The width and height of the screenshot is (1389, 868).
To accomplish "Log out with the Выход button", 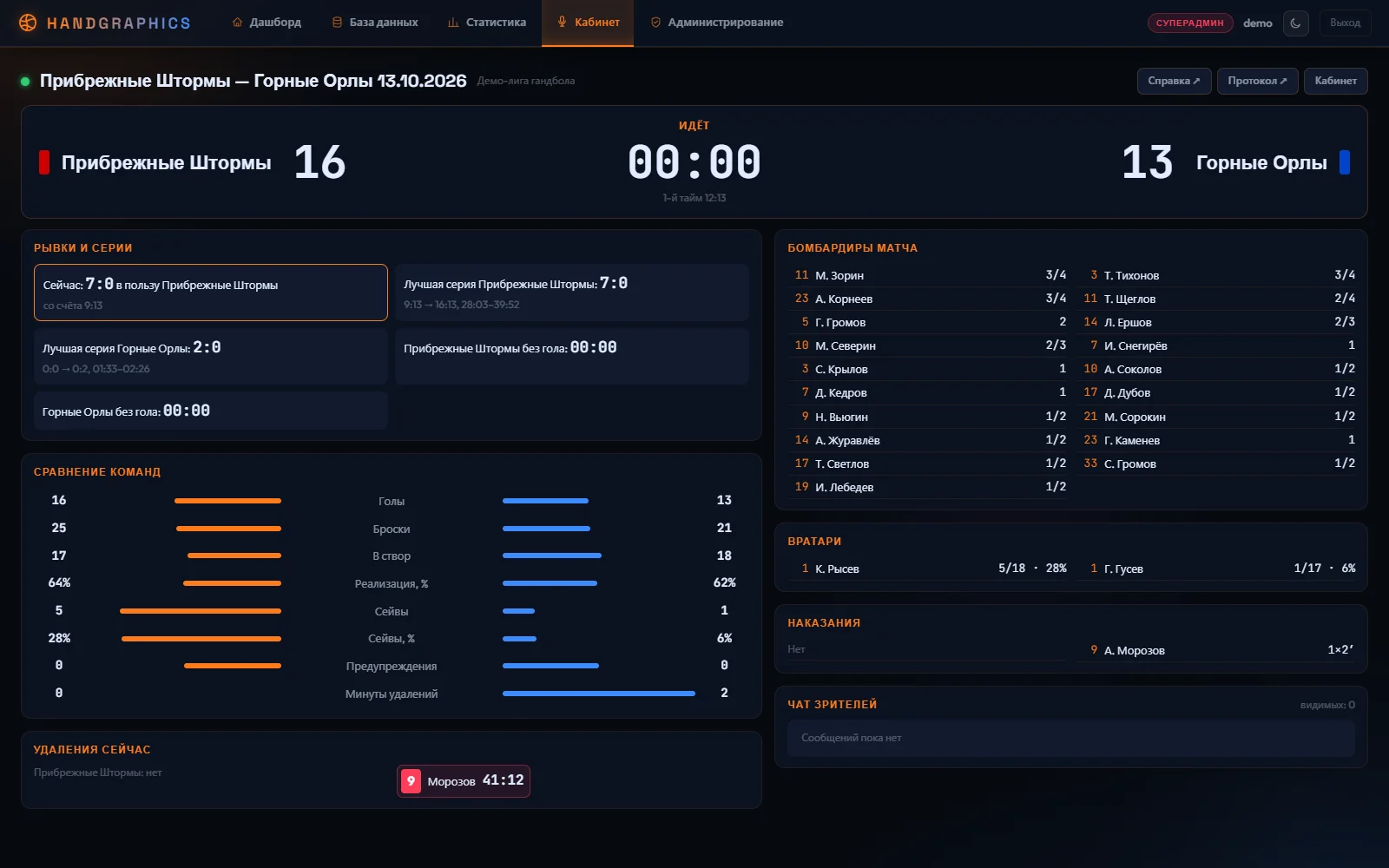I will pyautogui.click(x=1345, y=23).
